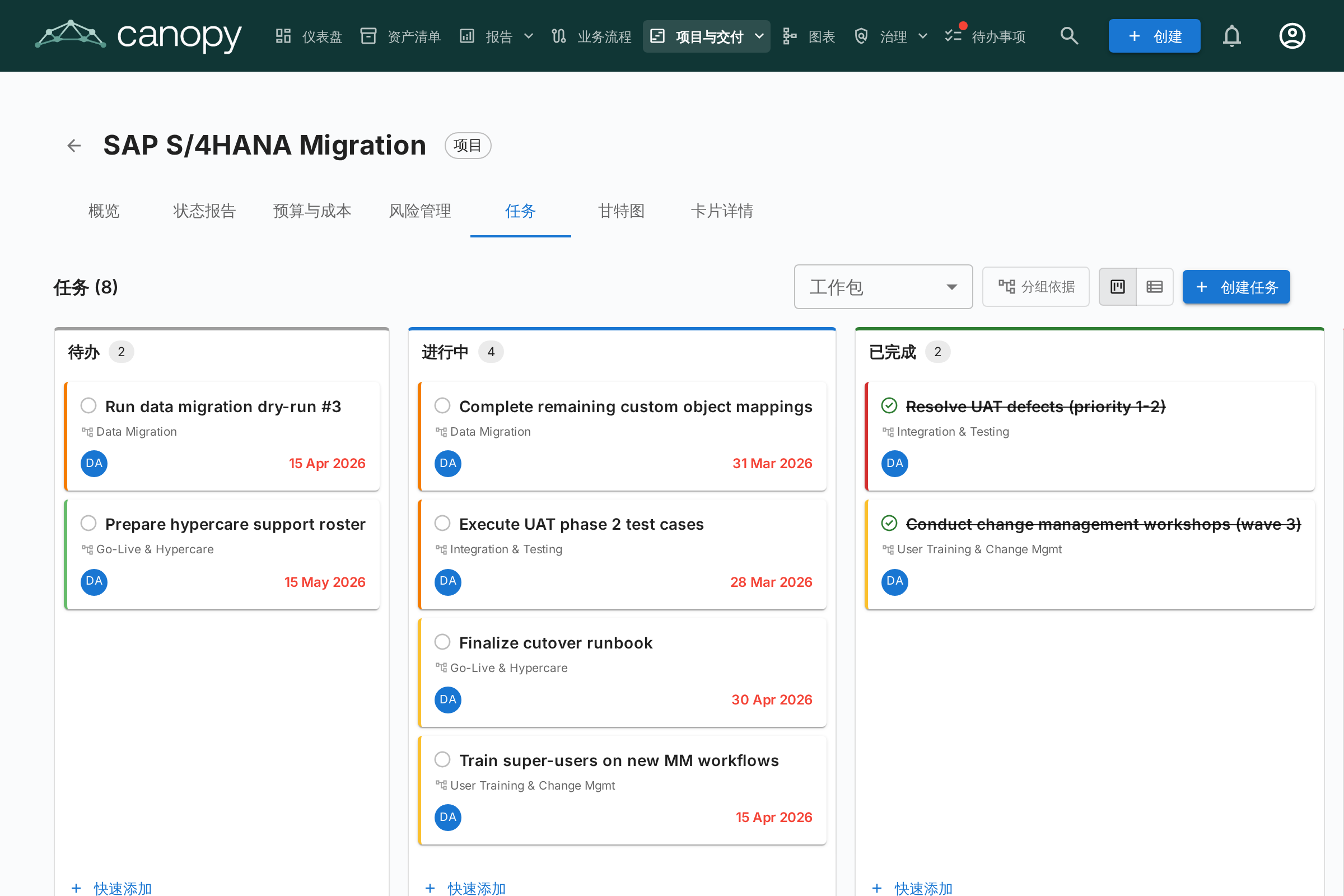Expand the 项目与交付 menu chevron
1344x896 pixels.
(759, 36)
